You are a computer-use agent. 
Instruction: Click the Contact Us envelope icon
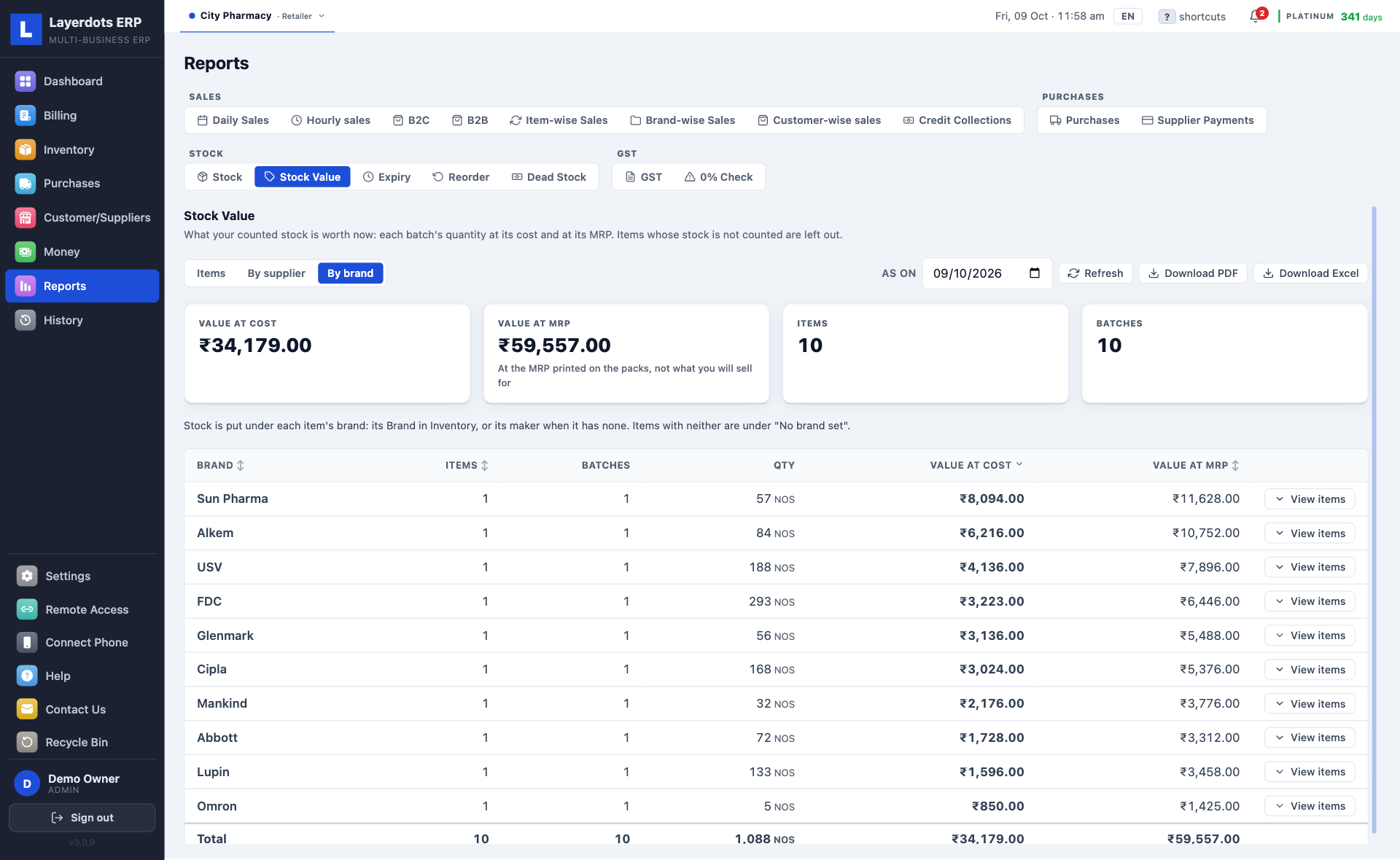[x=27, y=709]
